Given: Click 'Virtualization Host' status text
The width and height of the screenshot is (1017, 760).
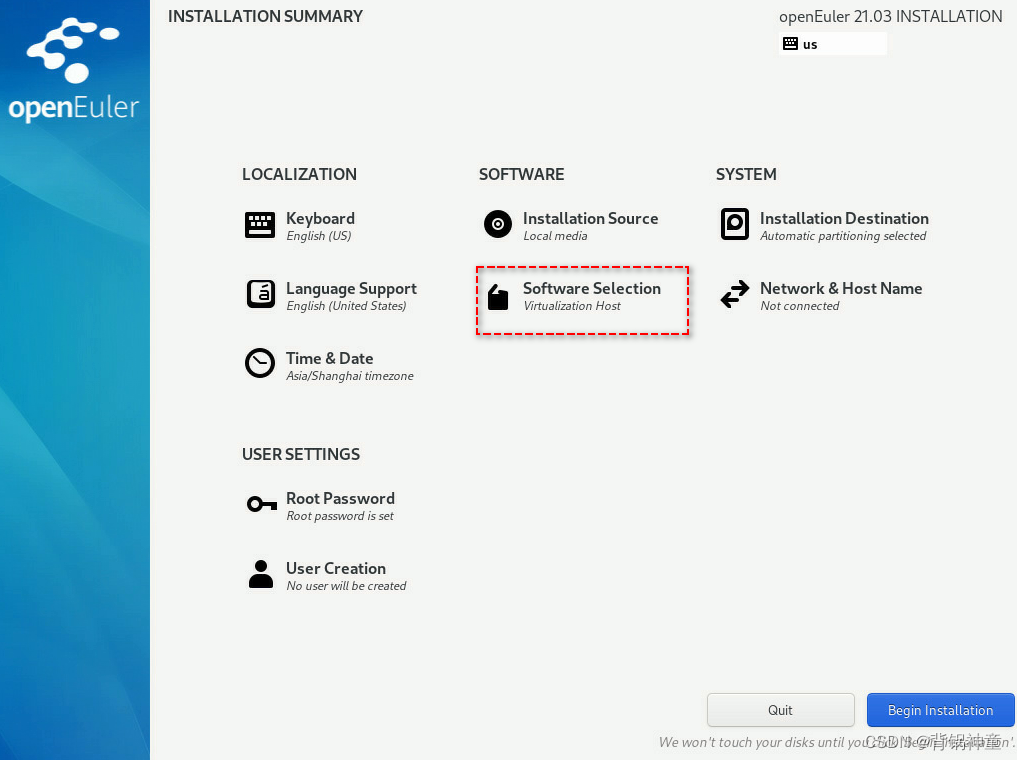Looking at the screenshot, I should click(571, 306).
